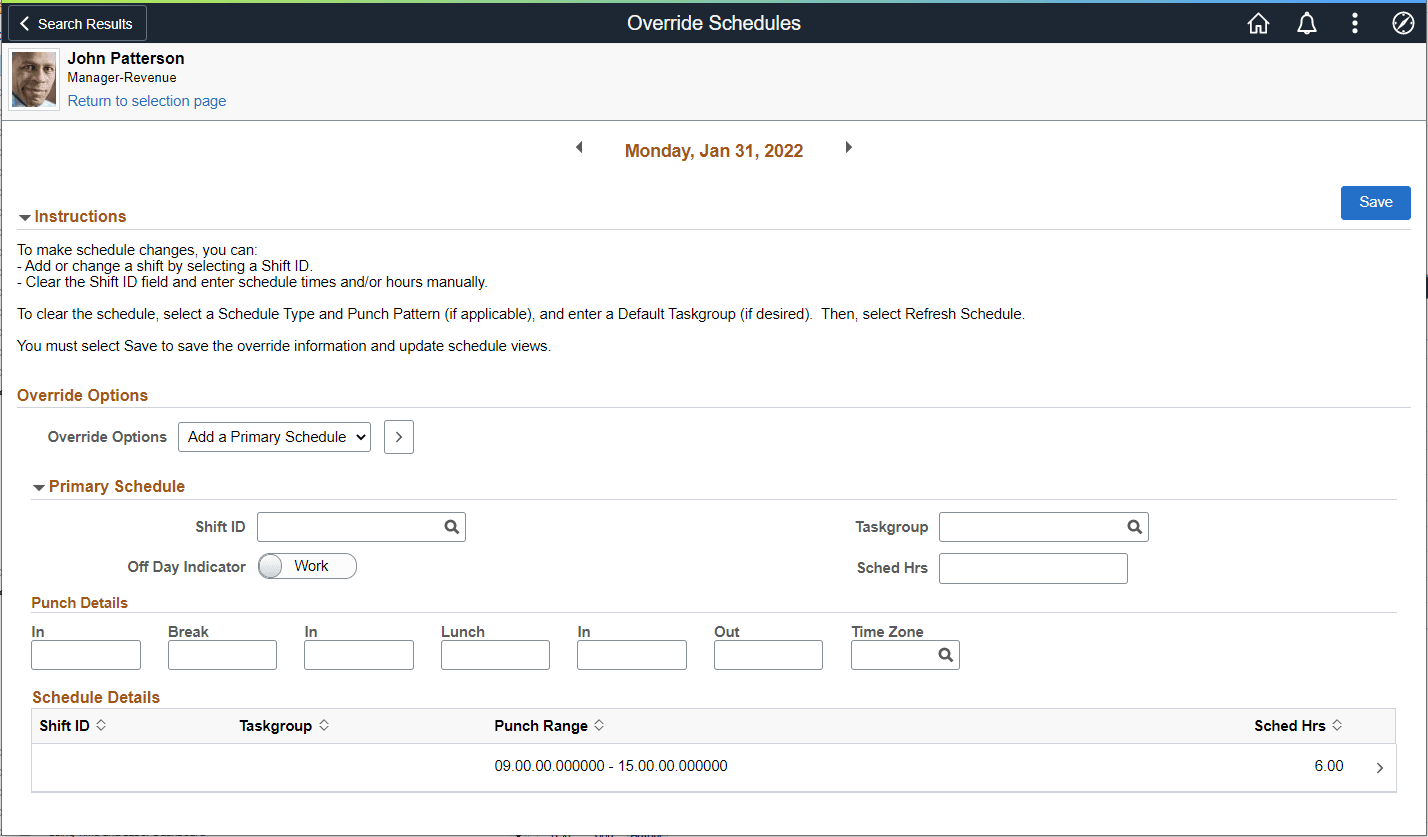Image resolution: width=1428 pixels, height=837 pixels.
Task: Collapse the Primary Schedule section
Action: (x=38, y=486)
